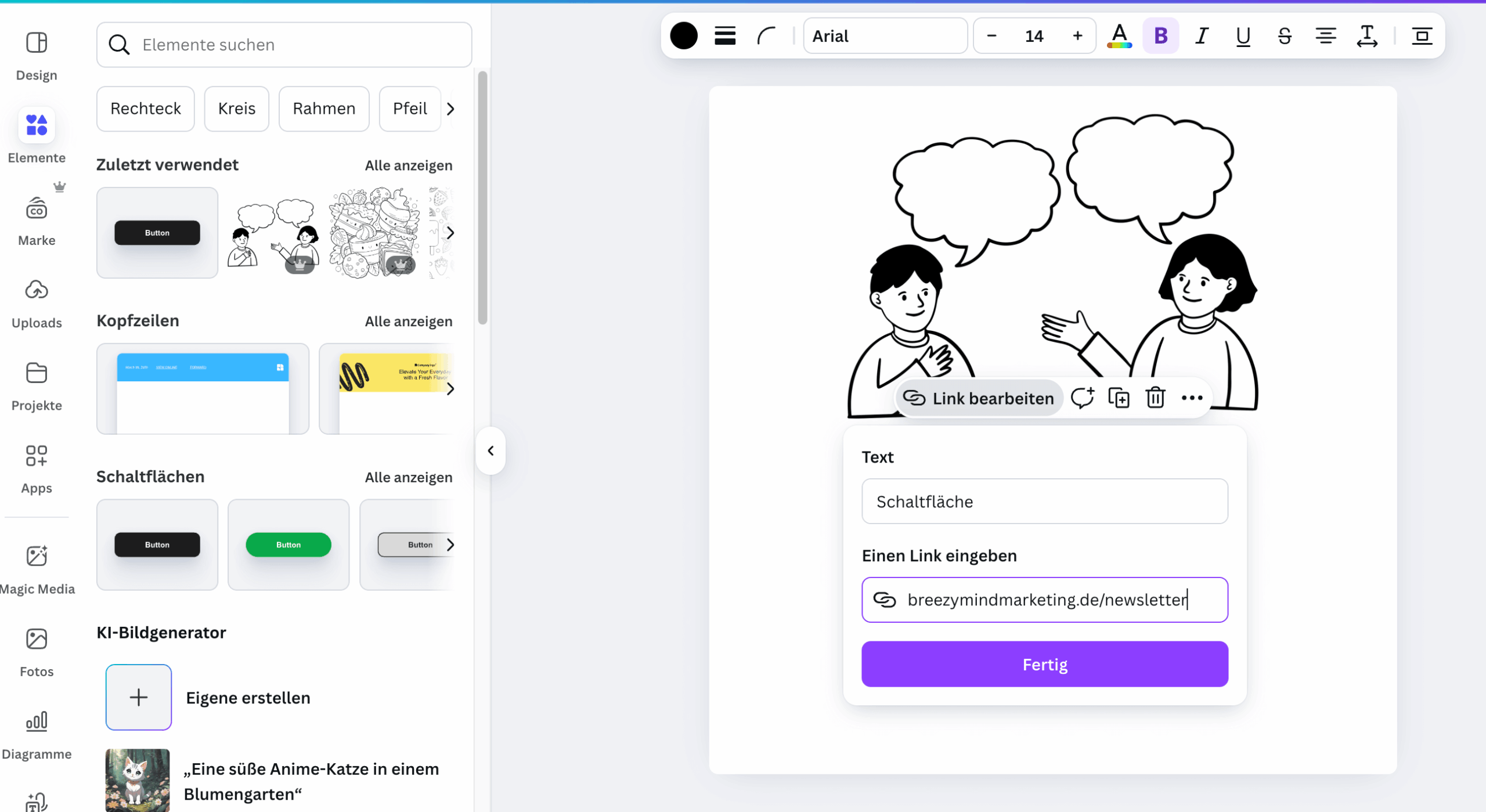Duplicate the selected button element

[1119, 398]
